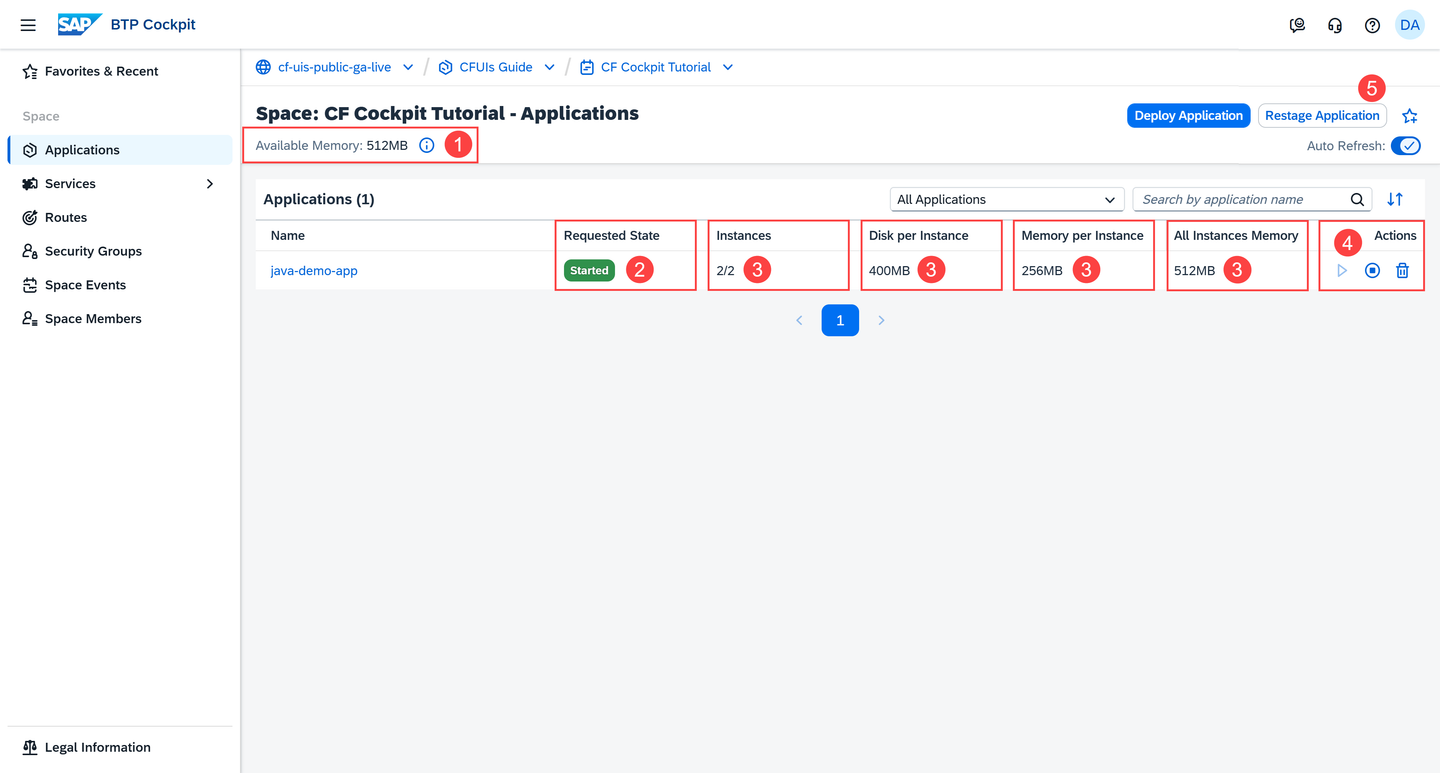Click the 256MB memory value
The image size is (1440, 773).
point(1042,271)
